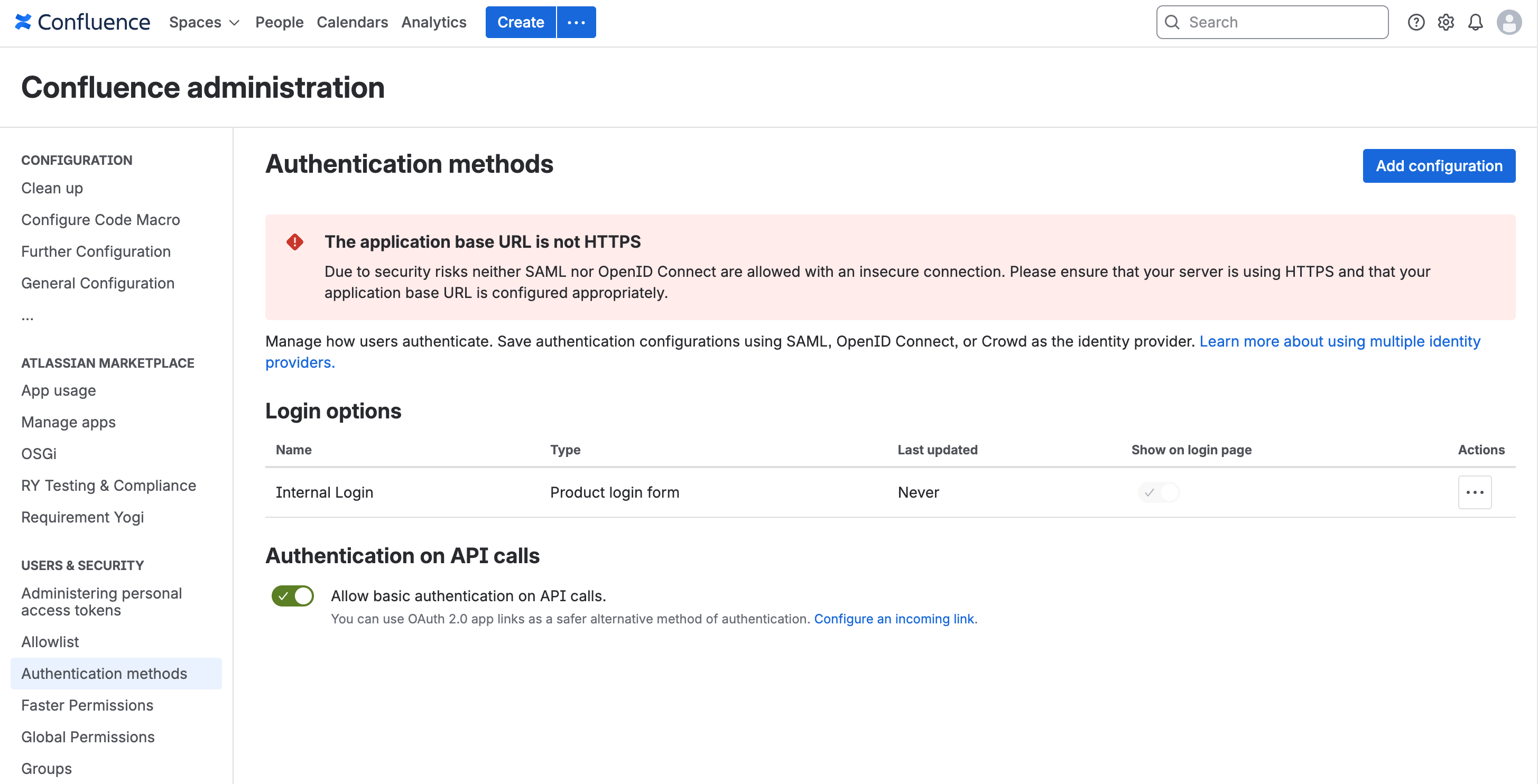
Task: Expand more Configuration items ellipsis
Action: [27, 317]
